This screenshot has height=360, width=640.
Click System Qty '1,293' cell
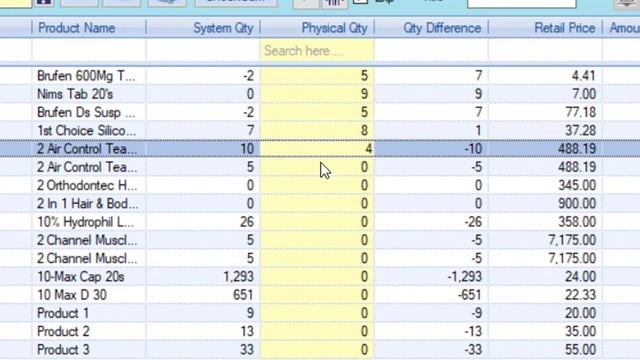pos(203,277)
